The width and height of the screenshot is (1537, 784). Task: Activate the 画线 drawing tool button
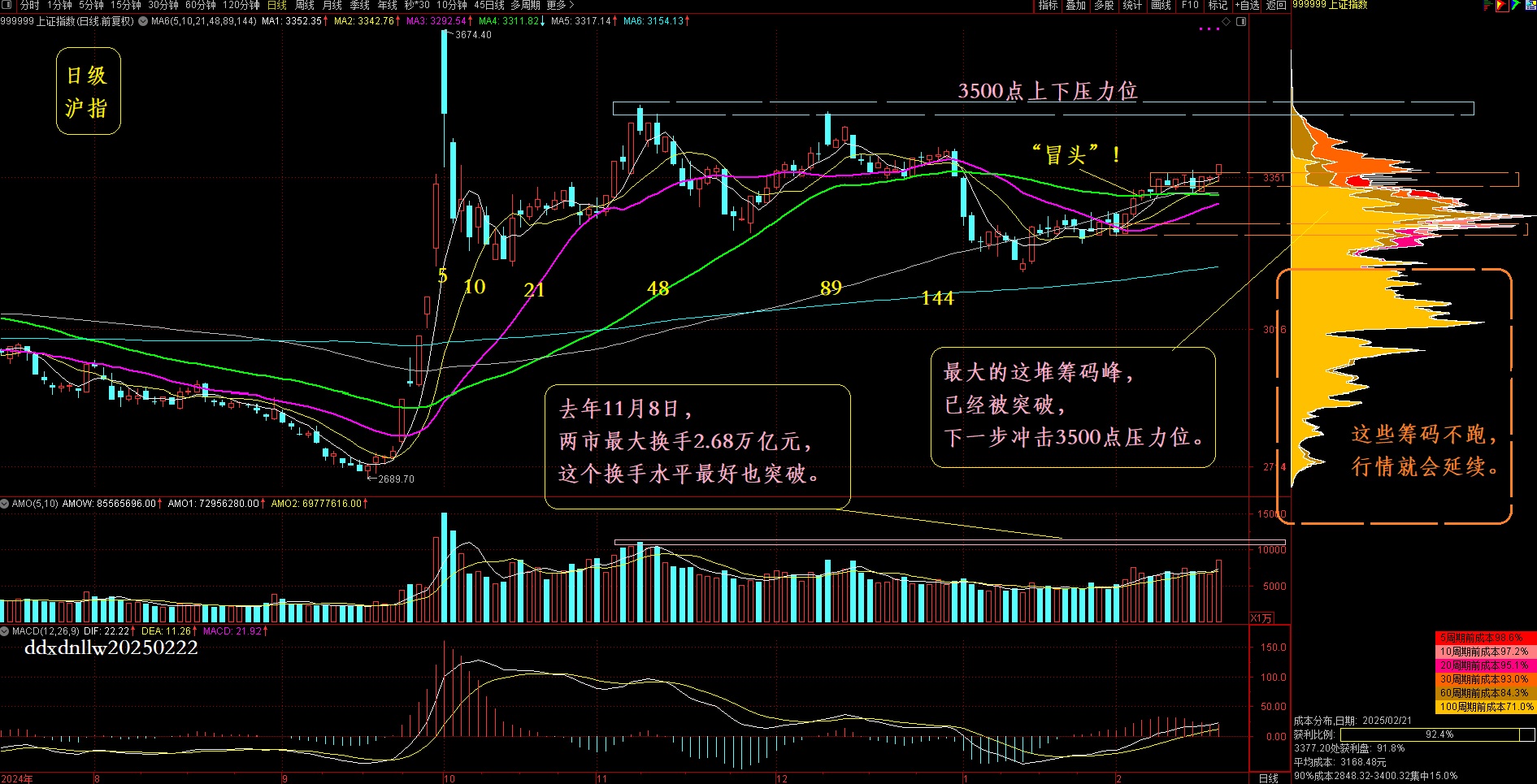click(1161, 5)
